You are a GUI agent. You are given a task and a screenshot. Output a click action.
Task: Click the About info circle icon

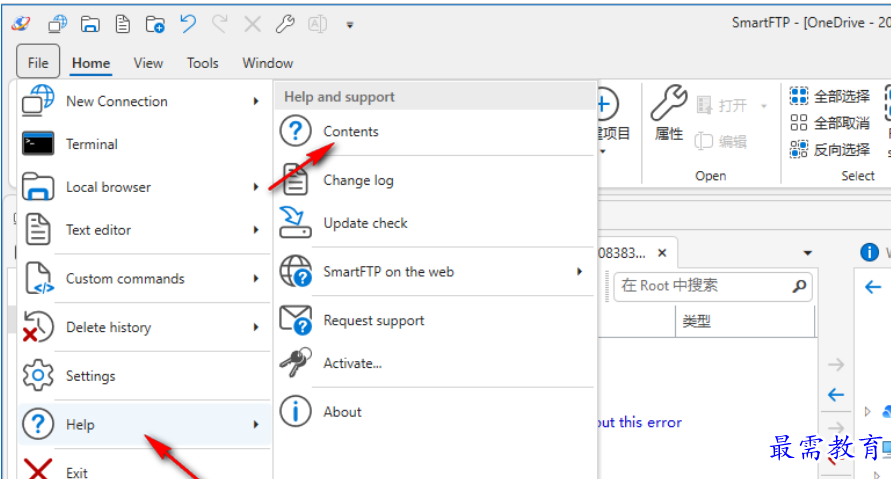point(295,411)
